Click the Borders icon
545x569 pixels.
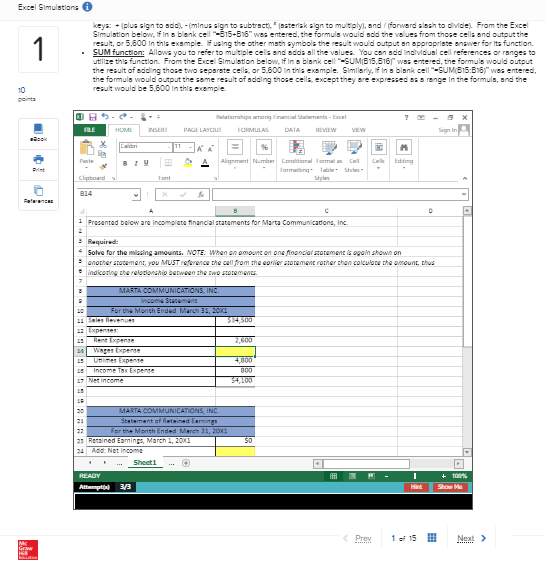[168, 163]
